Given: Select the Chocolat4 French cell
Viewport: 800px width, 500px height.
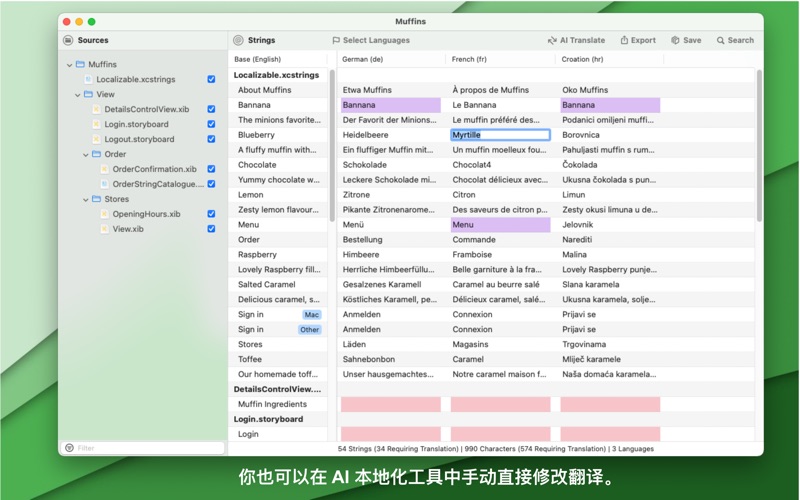Looking at the screenshot, I should pyautogui.click(x=501, y=165).
